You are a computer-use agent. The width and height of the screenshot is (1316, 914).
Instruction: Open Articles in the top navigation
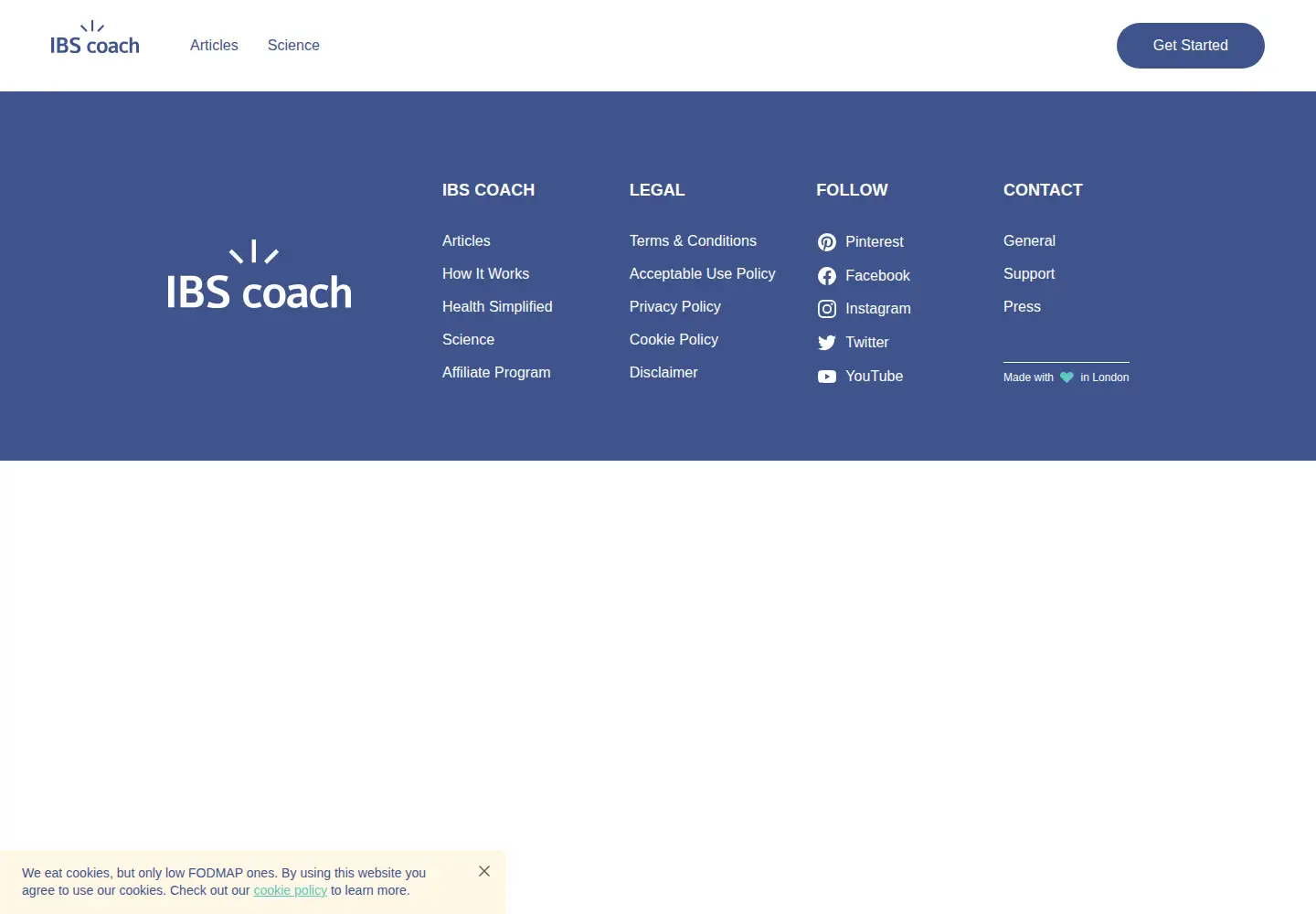tap(214, 45)
